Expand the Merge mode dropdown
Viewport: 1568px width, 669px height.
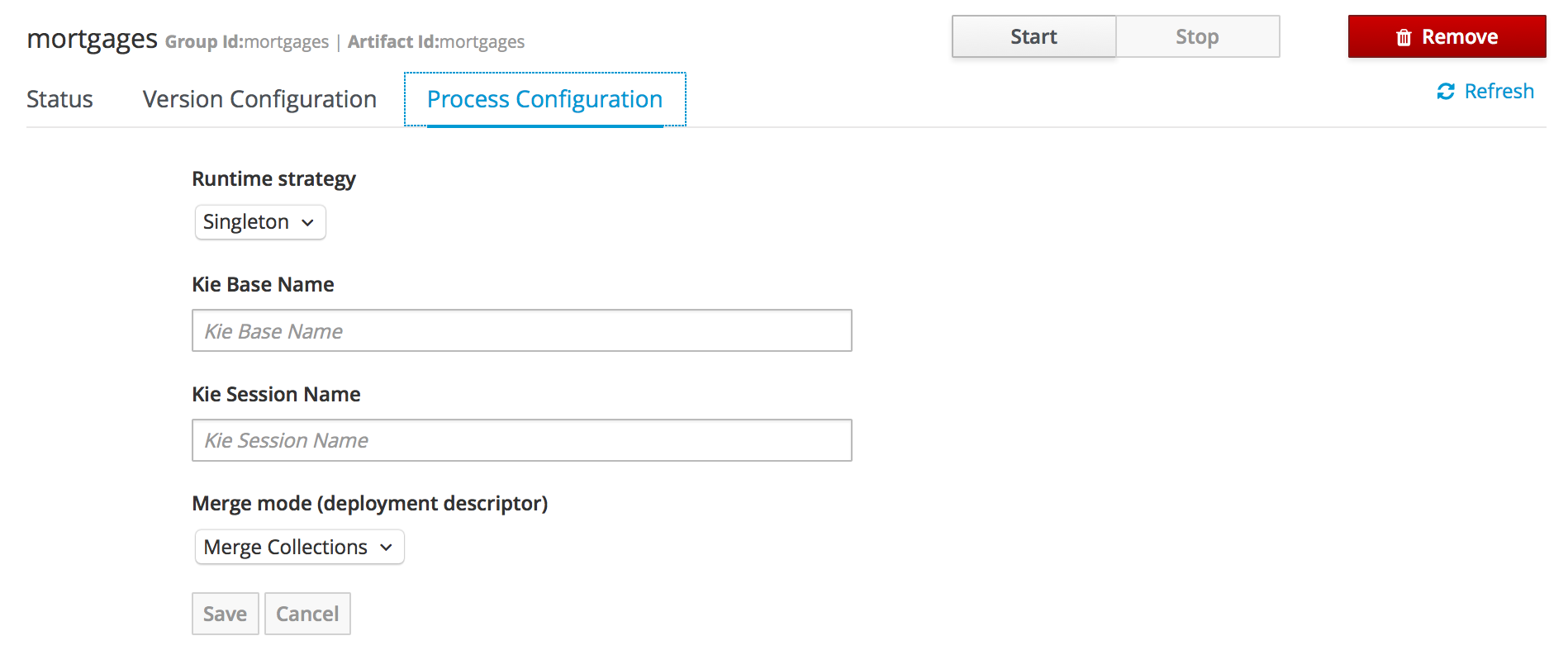coord(299,547)
